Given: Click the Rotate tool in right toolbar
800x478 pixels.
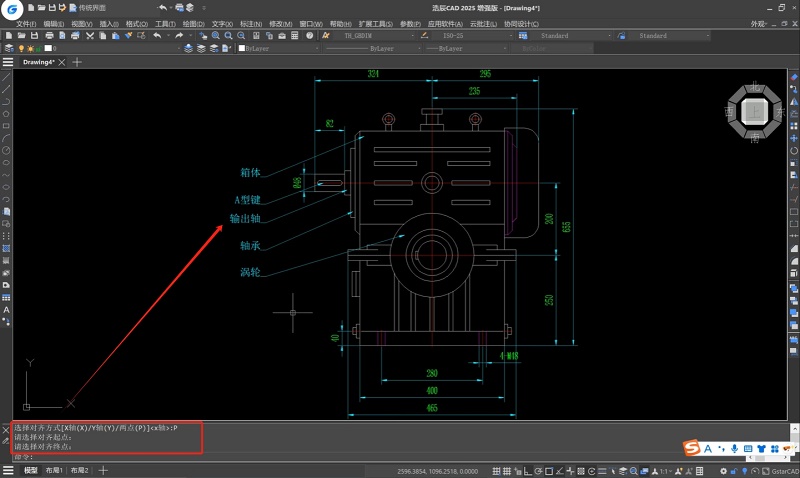Looking at the screenshot, I should pos(794,150).
